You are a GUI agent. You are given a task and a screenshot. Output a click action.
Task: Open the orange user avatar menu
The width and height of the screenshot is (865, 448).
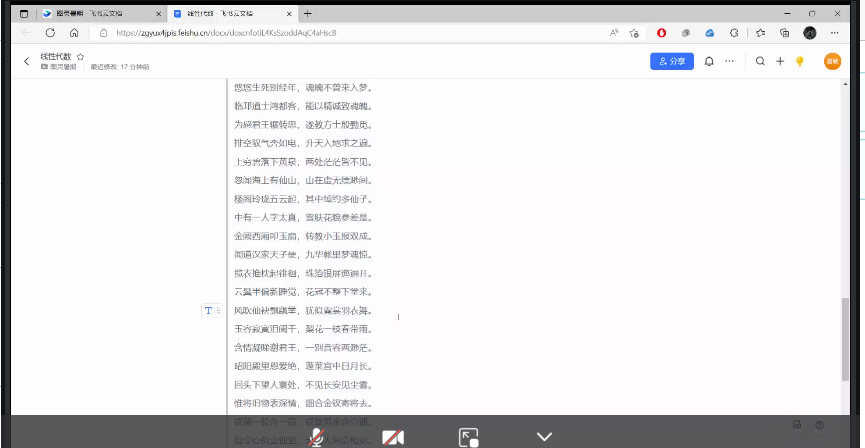click(x=832, y=61)
